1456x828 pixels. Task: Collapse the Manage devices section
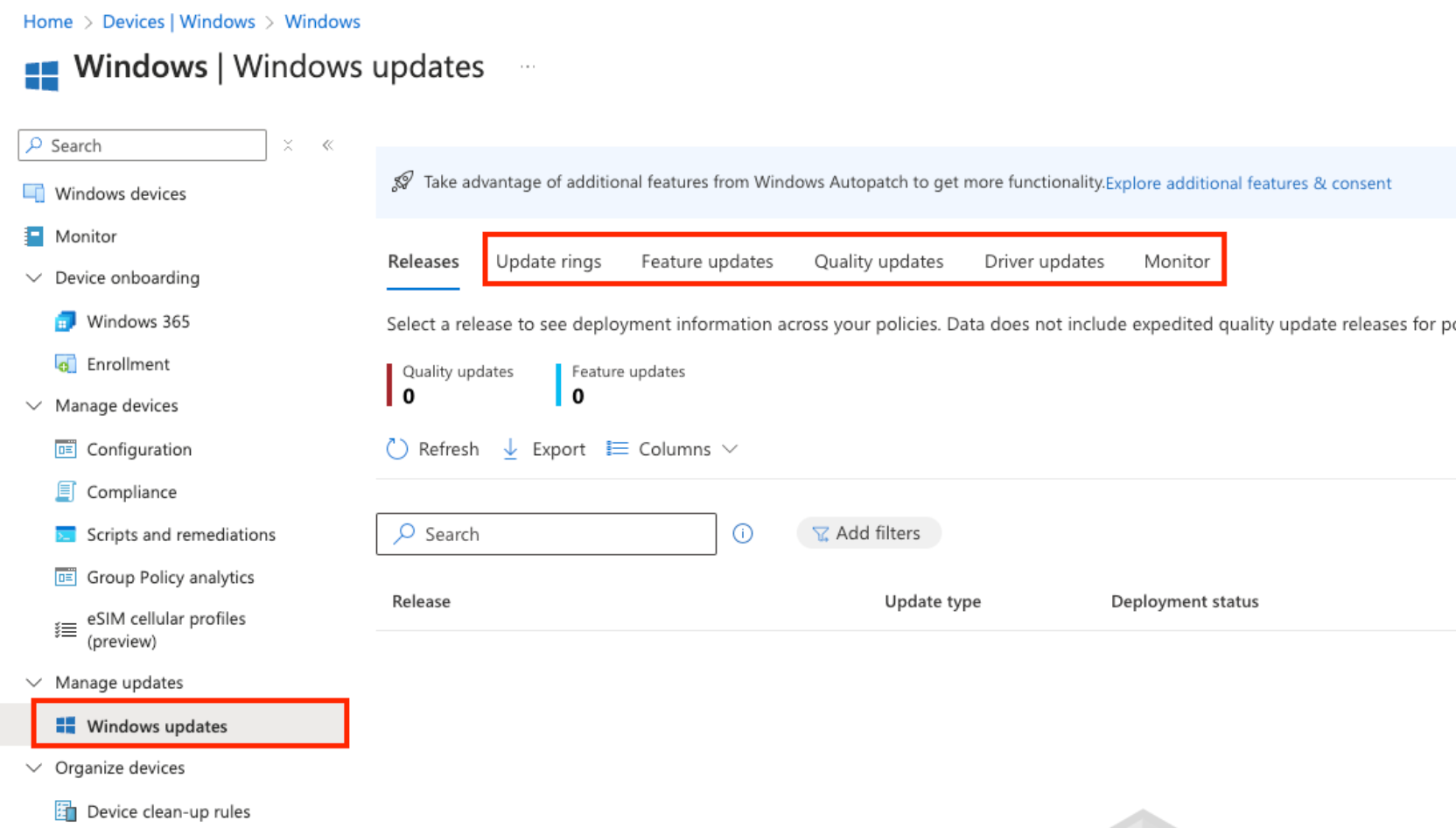click(34, 406)
